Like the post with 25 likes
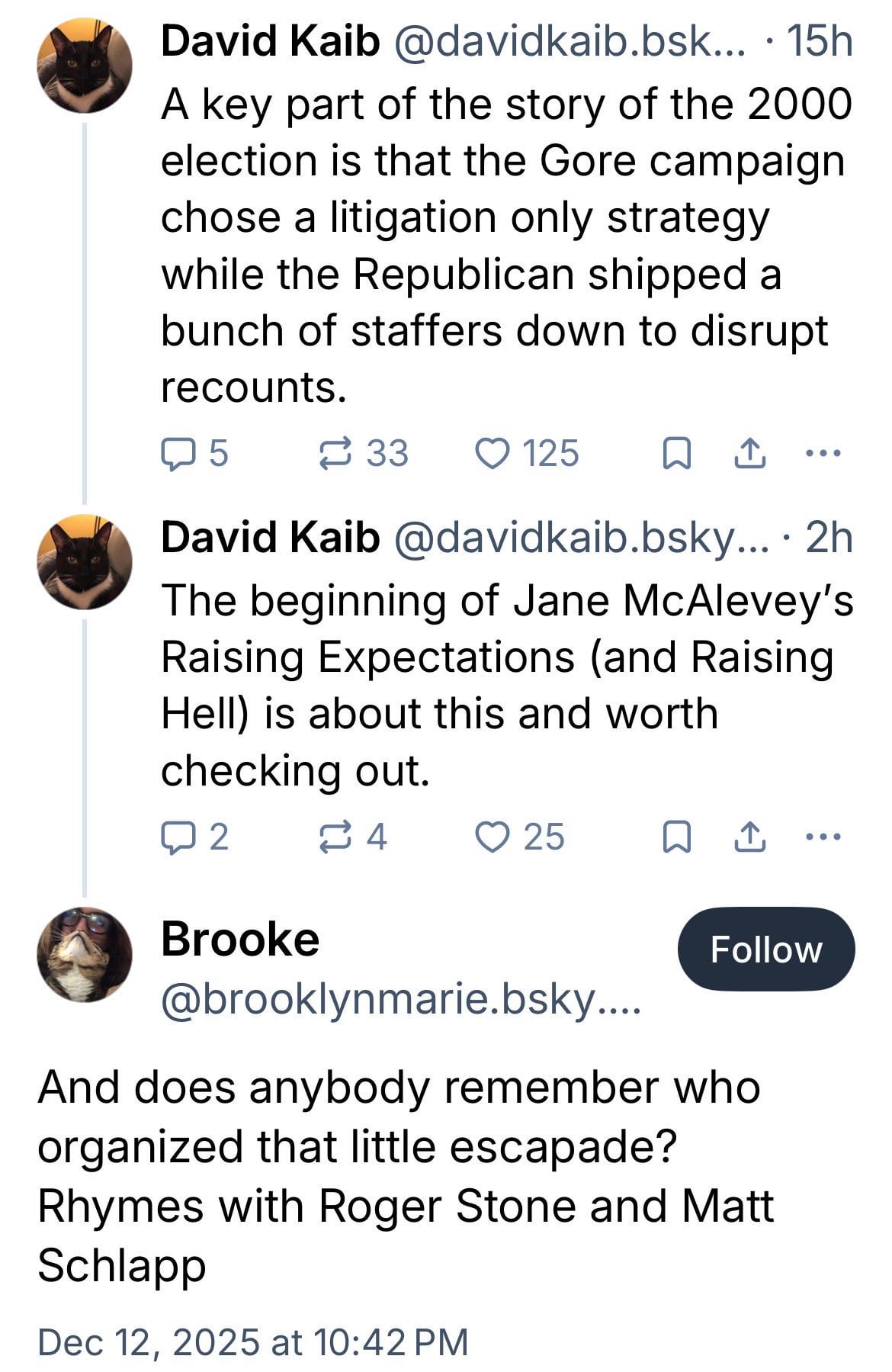 click(x=493, y=837)
